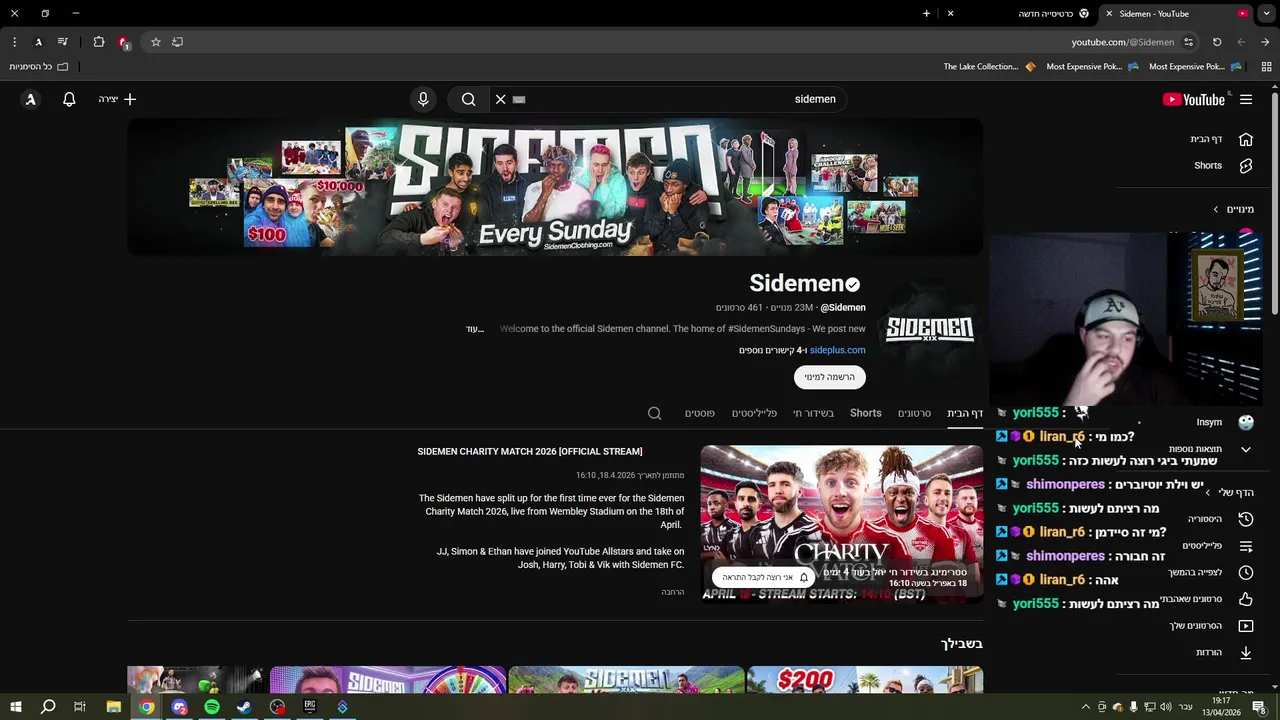Screen dimensions: 1280x720
Task: Open Chrome apps grid in bookmarks bar
Action: tap(1266, 67)
